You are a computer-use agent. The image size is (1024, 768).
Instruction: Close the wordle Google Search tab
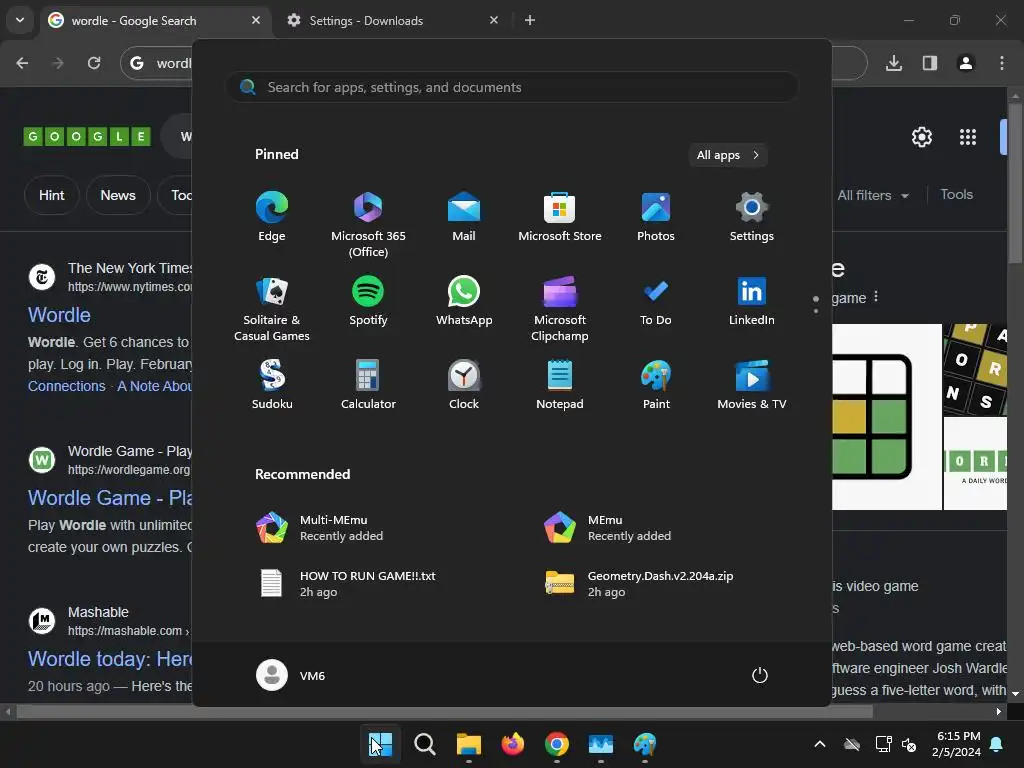pyautogui.click(x=256, y=20)
